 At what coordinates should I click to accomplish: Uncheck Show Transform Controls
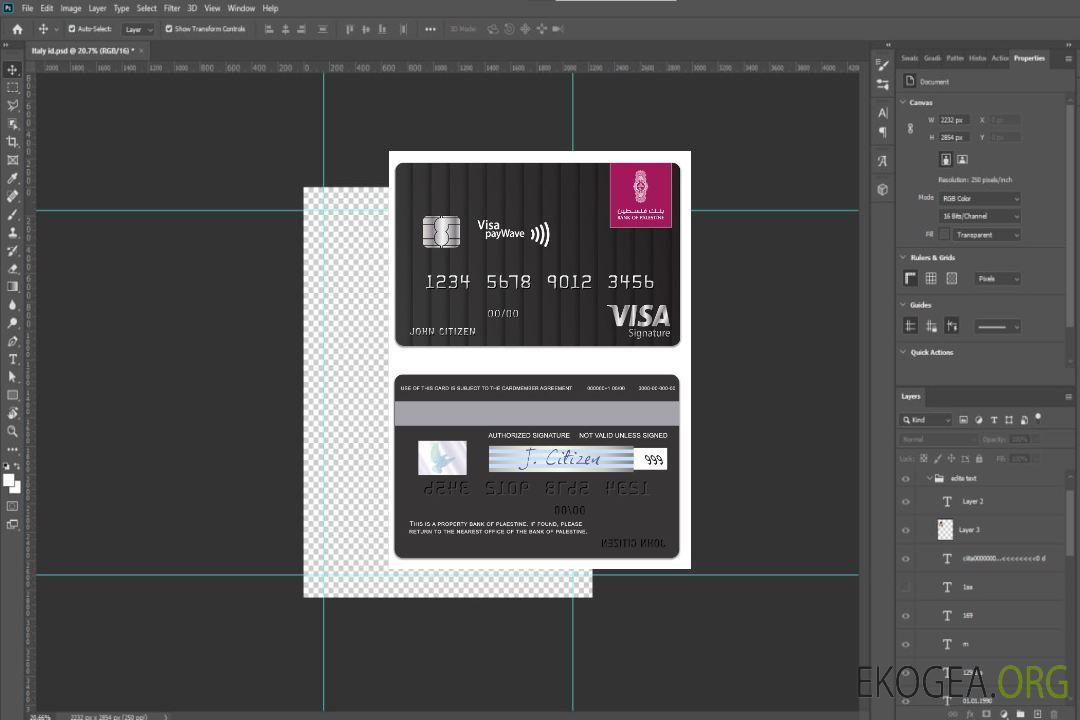coord(168,29)
